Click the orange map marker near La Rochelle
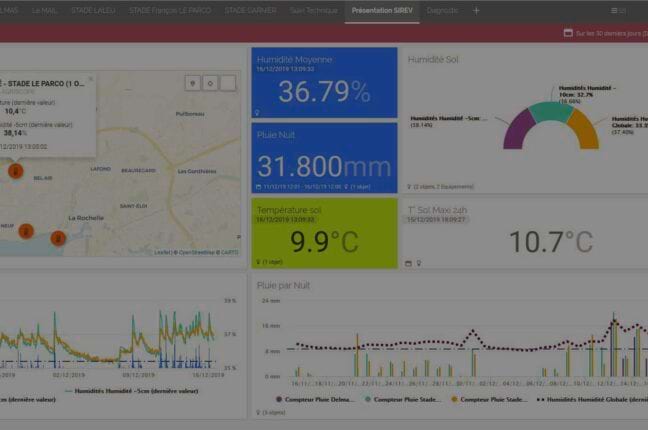648x430 pixels. click(58, 238)
